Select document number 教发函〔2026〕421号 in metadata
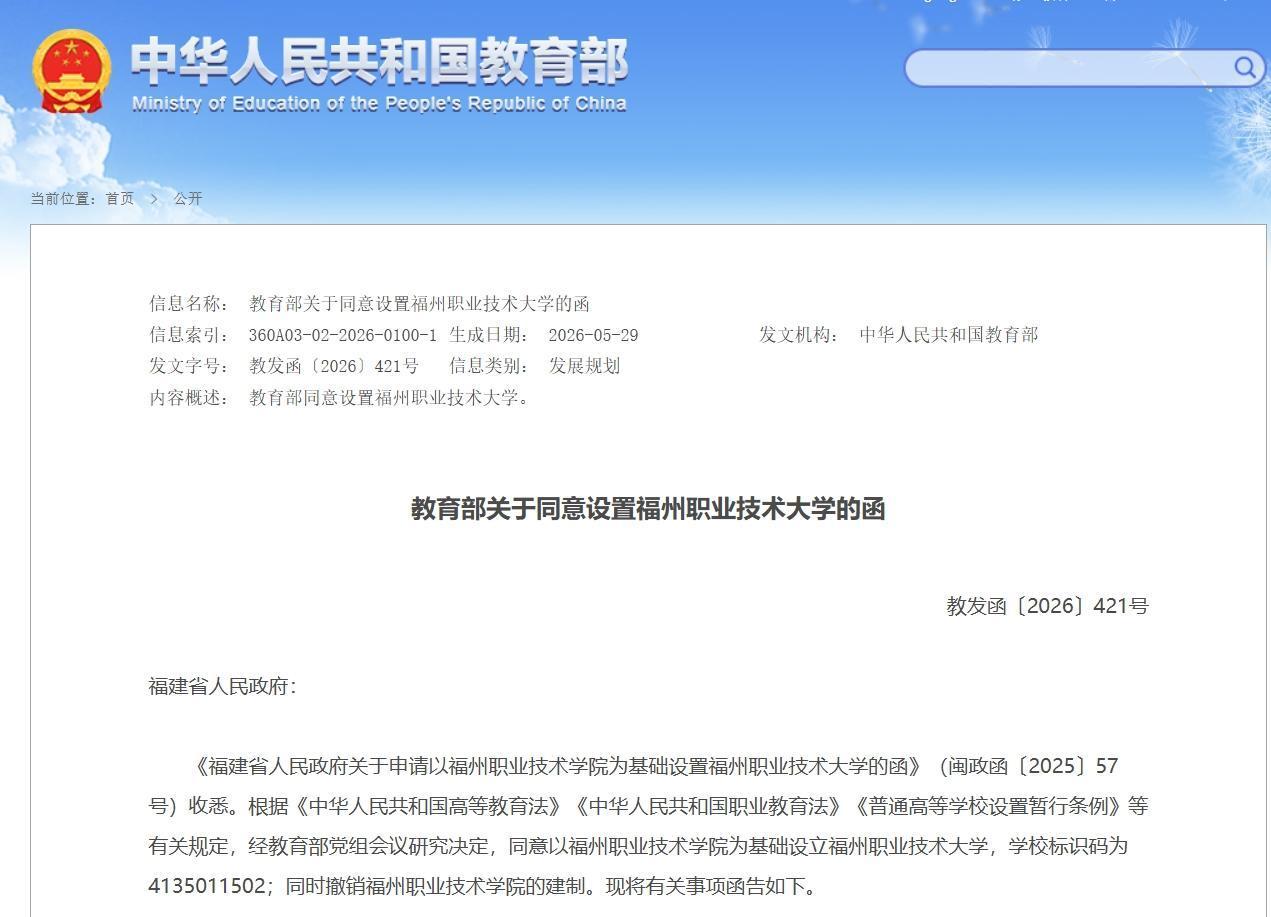Screen dimensions: 1271x917 (x=334, y=366)
